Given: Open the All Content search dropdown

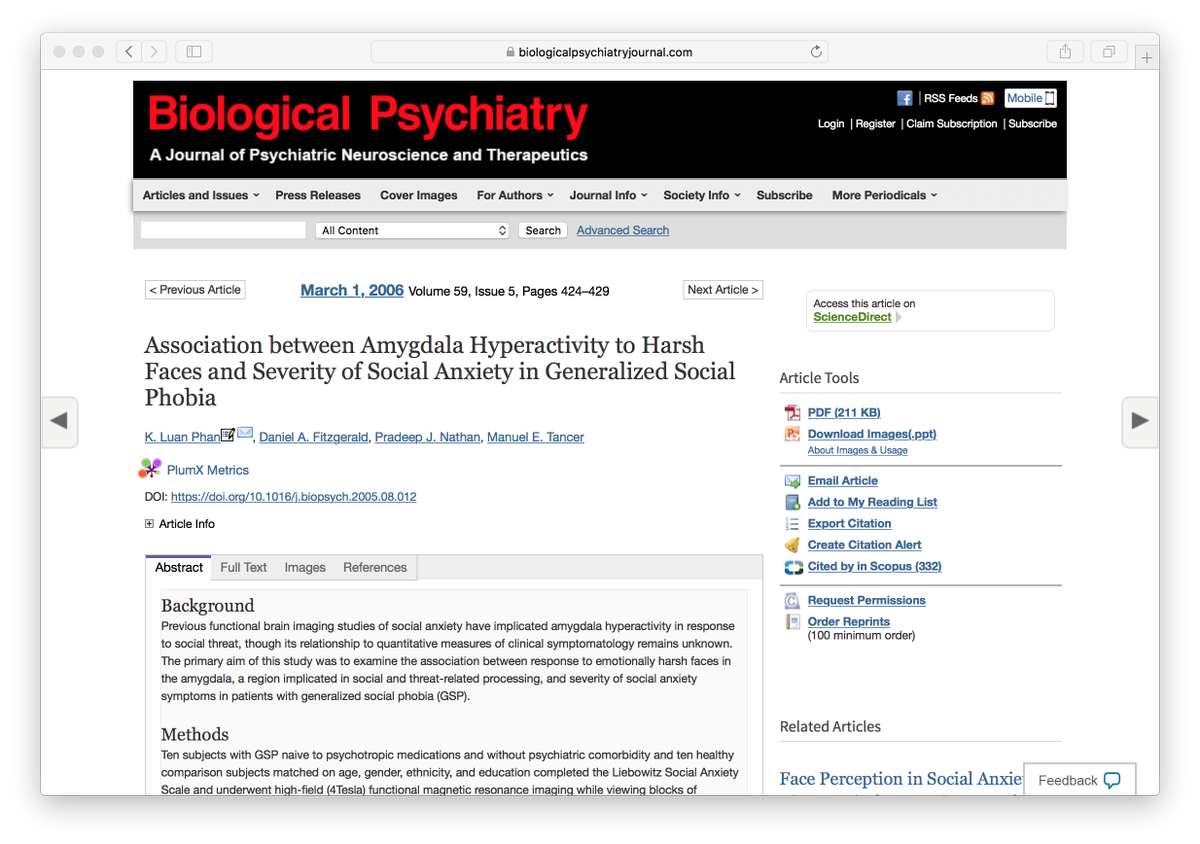Looking at the screenshot, I should [x=413, y=230].
